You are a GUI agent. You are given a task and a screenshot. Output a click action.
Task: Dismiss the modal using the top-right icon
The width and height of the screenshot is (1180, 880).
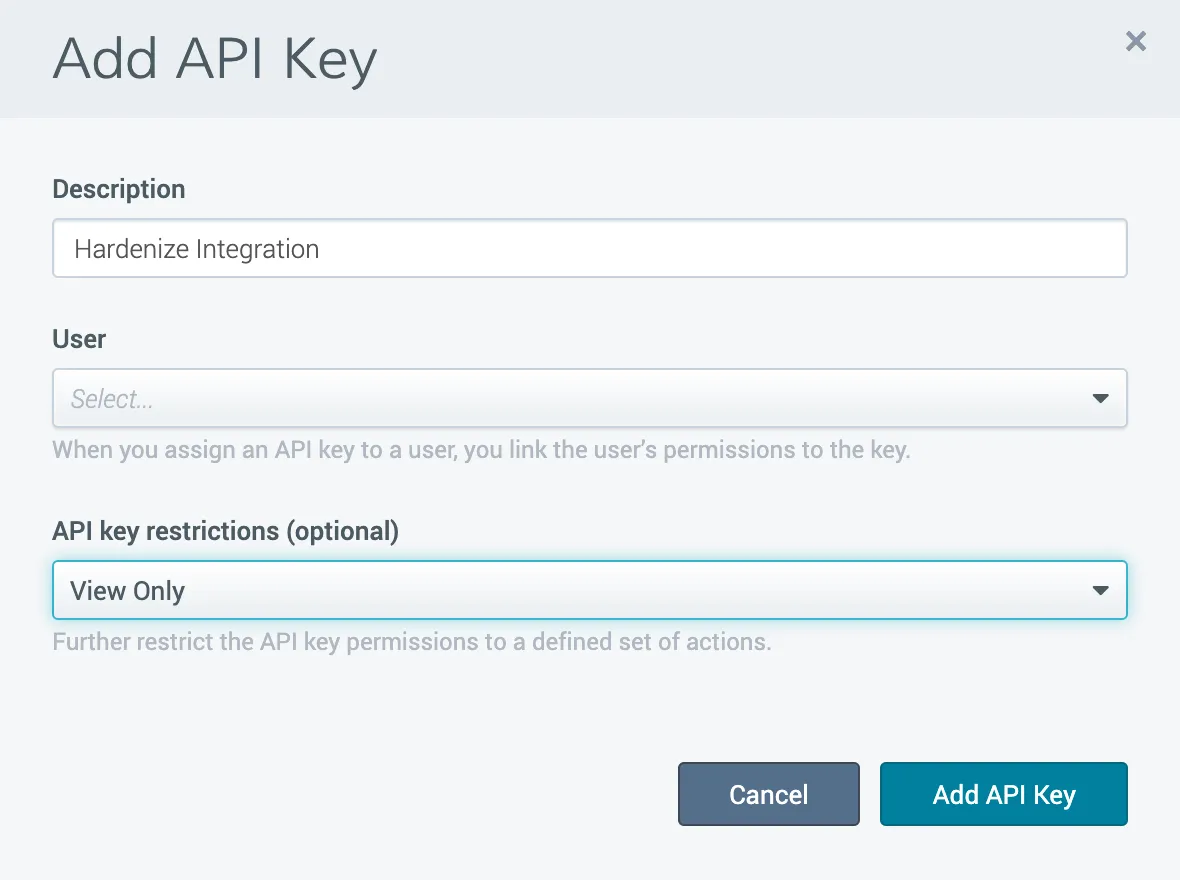[1136, 41]
